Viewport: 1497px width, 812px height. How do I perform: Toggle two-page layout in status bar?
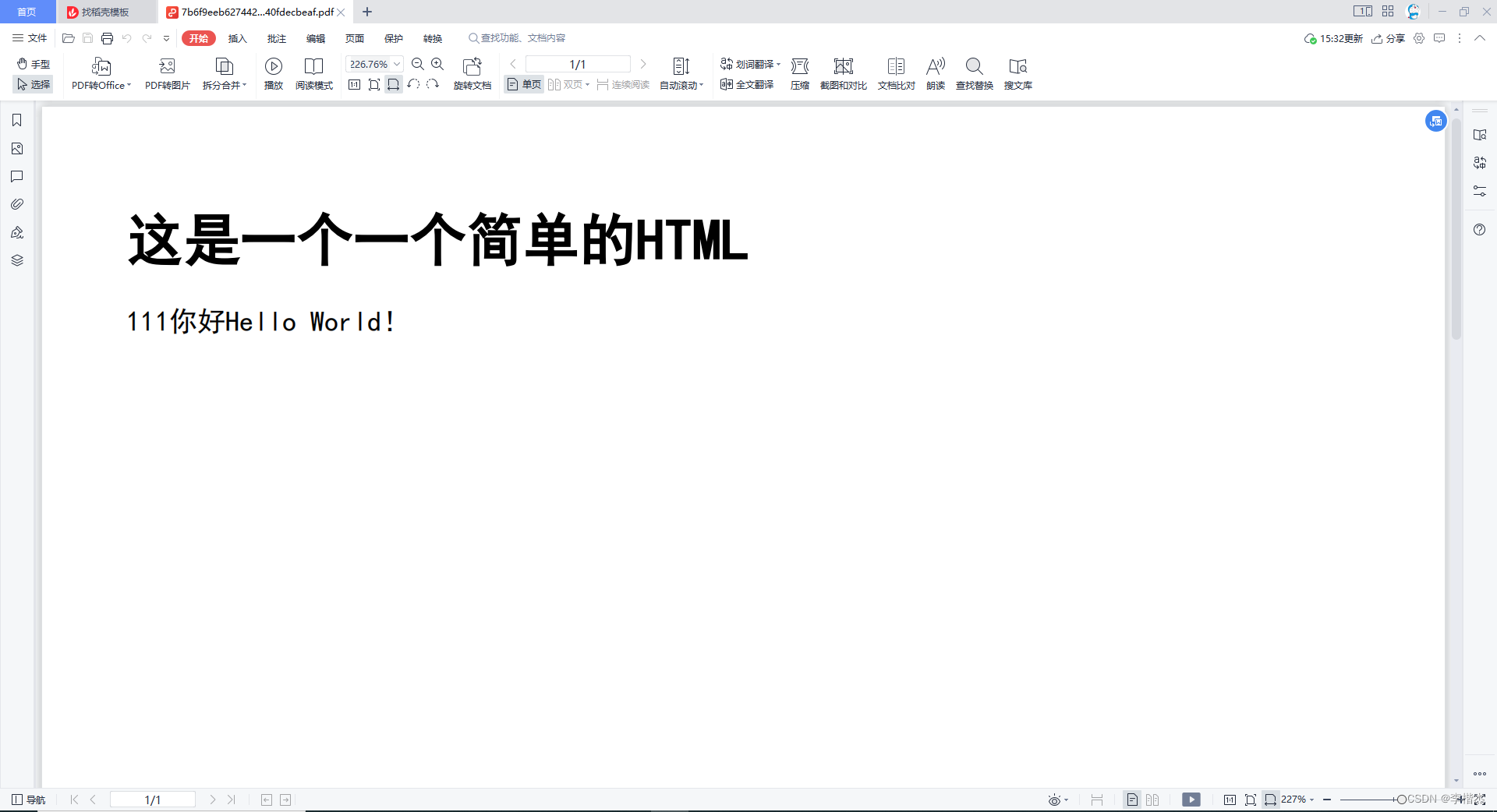point(1152,800)
